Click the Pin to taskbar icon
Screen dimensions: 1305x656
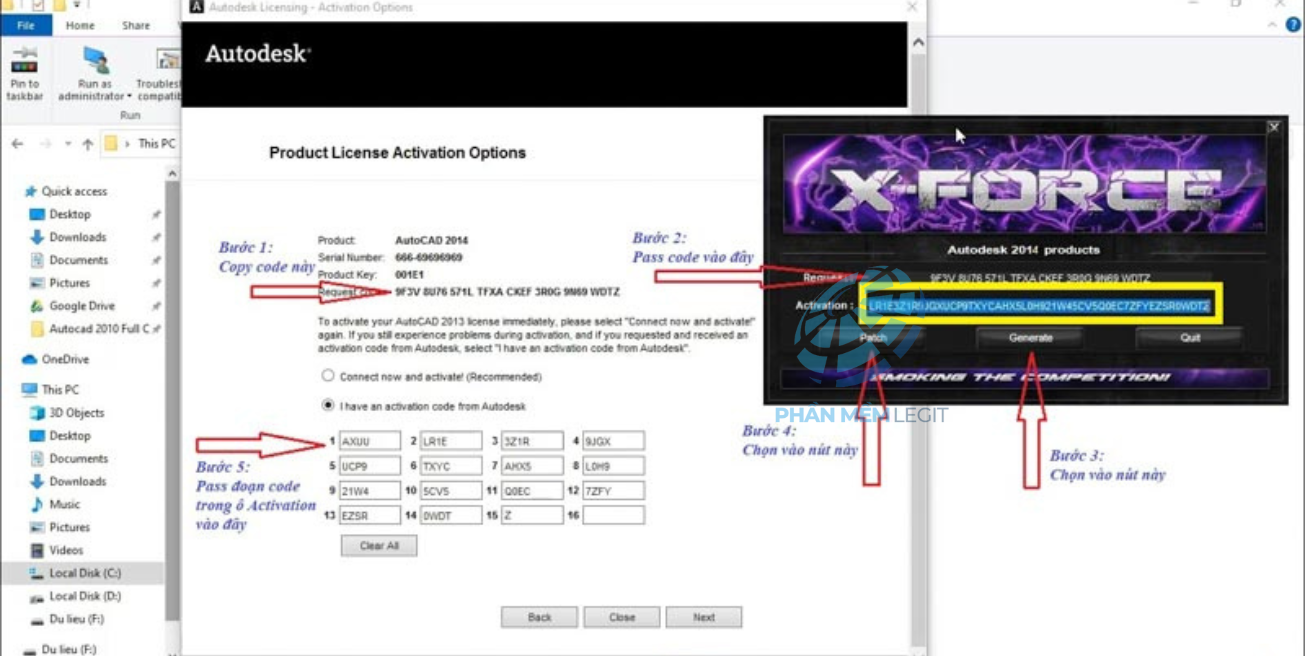23,60
